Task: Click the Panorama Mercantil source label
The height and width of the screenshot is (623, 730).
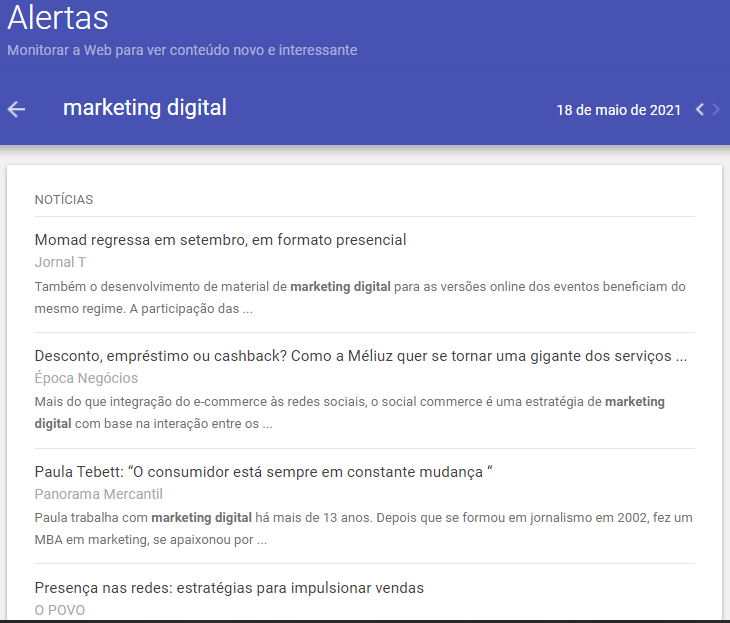Action: [98, 494]
